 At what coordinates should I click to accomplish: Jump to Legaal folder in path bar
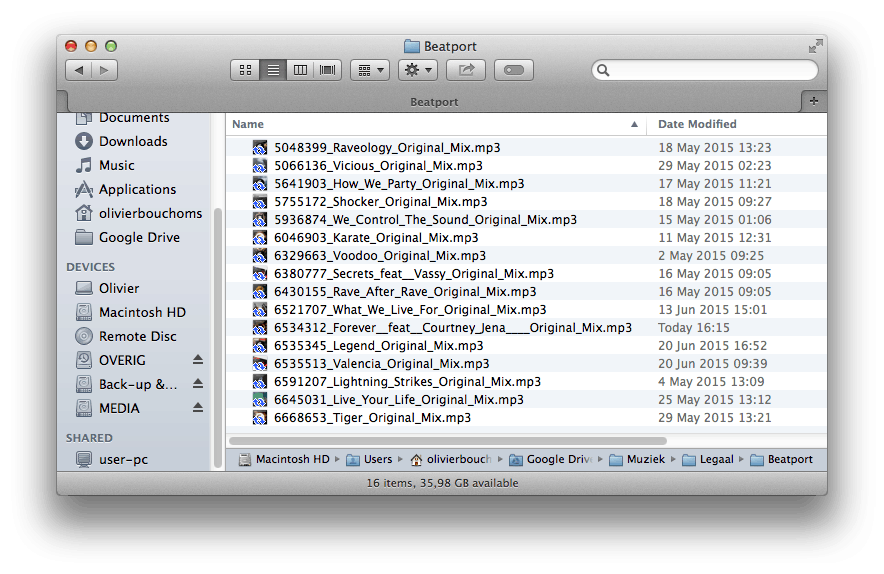tap(708, 460)
